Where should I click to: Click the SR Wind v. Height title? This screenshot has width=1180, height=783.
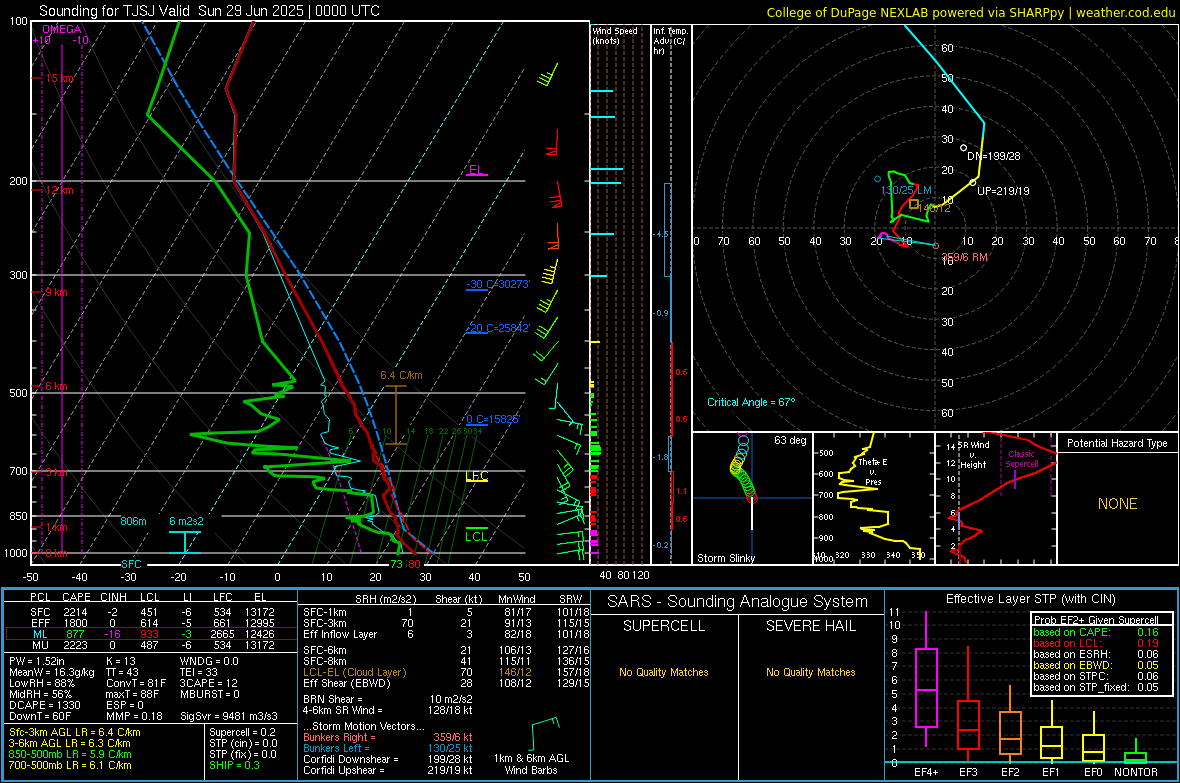click(x=972, y=455)
